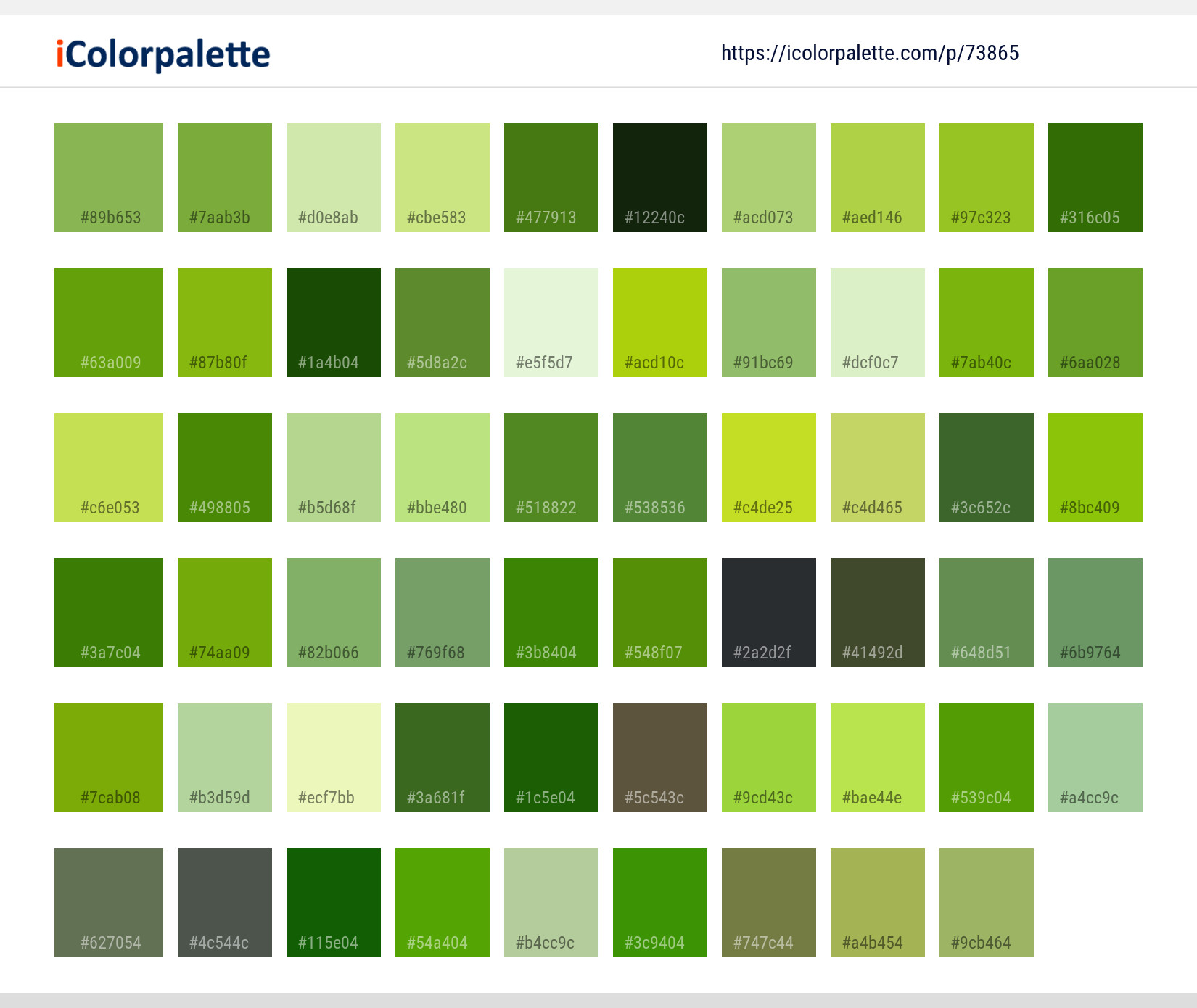Pick the pale #e5f5d7 swatch
The image size is (1197, 1008).
(551, 323)
